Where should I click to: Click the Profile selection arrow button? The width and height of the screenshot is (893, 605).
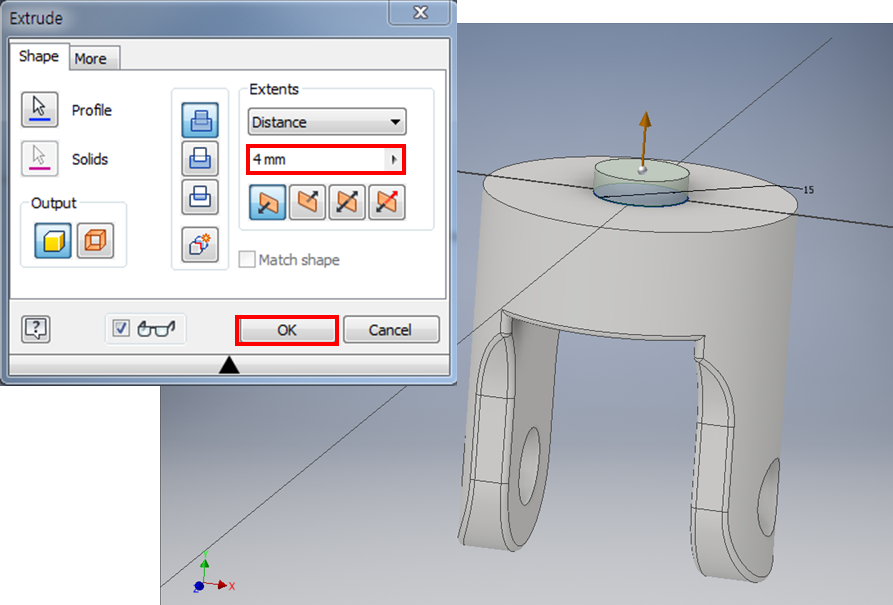pos(39,109)
